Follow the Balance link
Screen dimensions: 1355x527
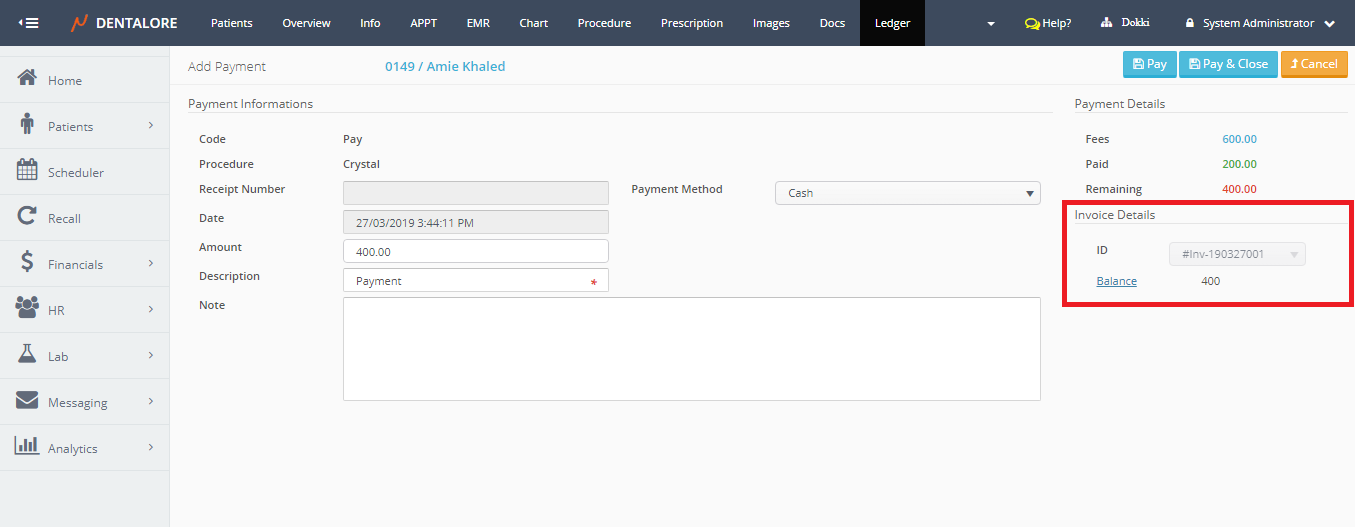coord(1116,281)
